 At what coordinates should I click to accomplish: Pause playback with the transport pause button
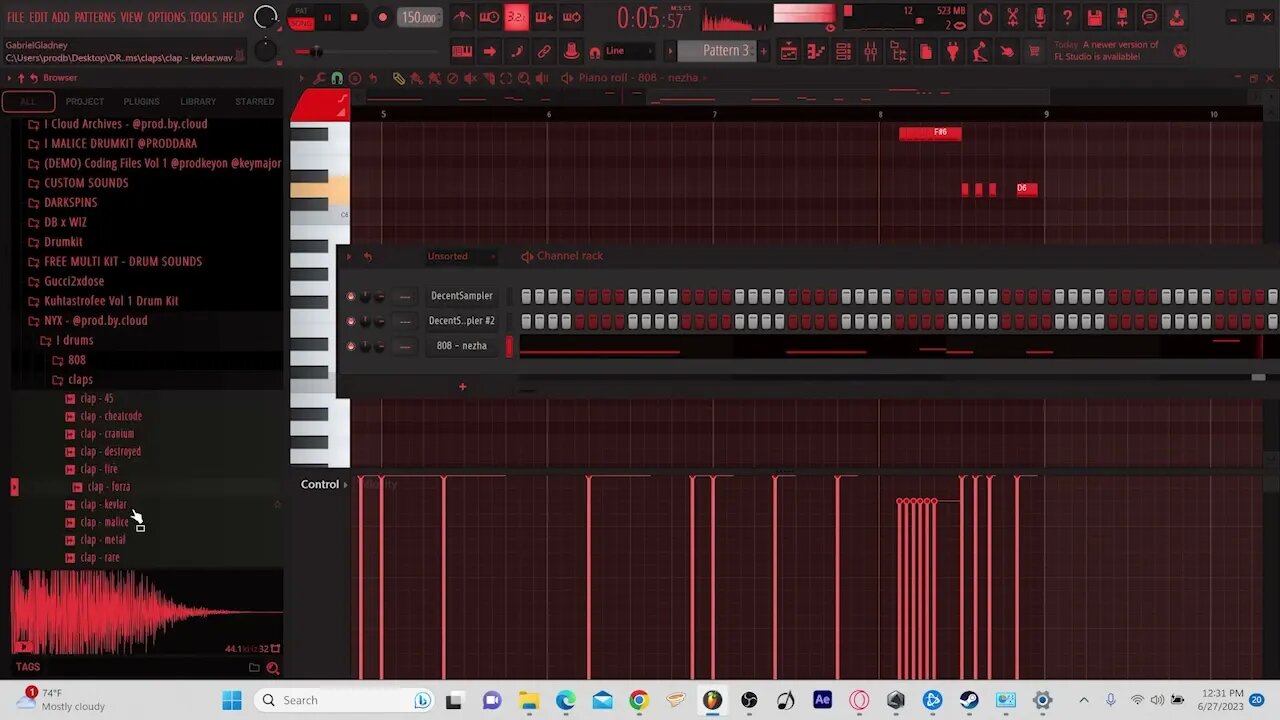327,17
